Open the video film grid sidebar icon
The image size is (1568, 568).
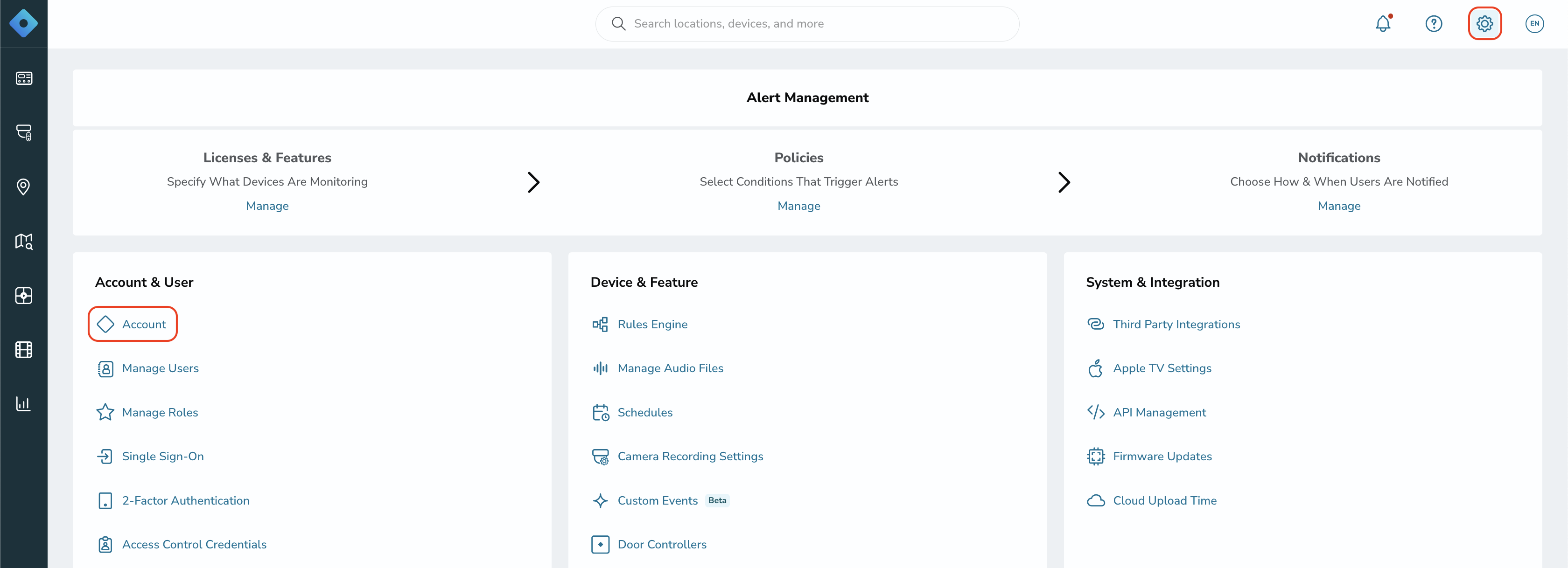tap(24, 350)
